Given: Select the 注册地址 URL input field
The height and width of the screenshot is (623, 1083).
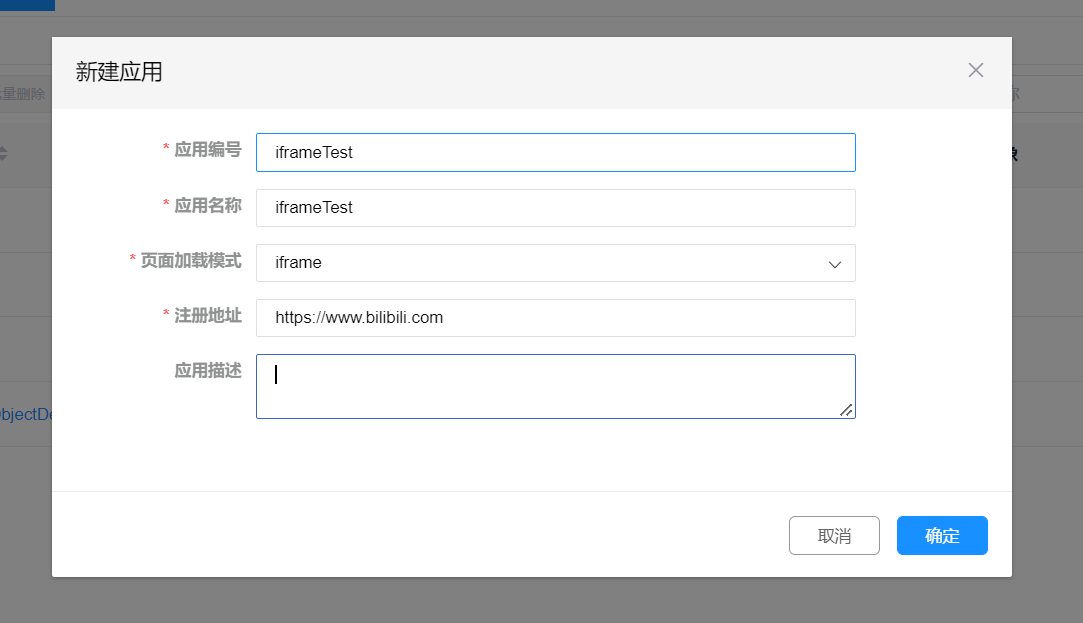Looking at the screenshot, I should (x=555, y=318).
